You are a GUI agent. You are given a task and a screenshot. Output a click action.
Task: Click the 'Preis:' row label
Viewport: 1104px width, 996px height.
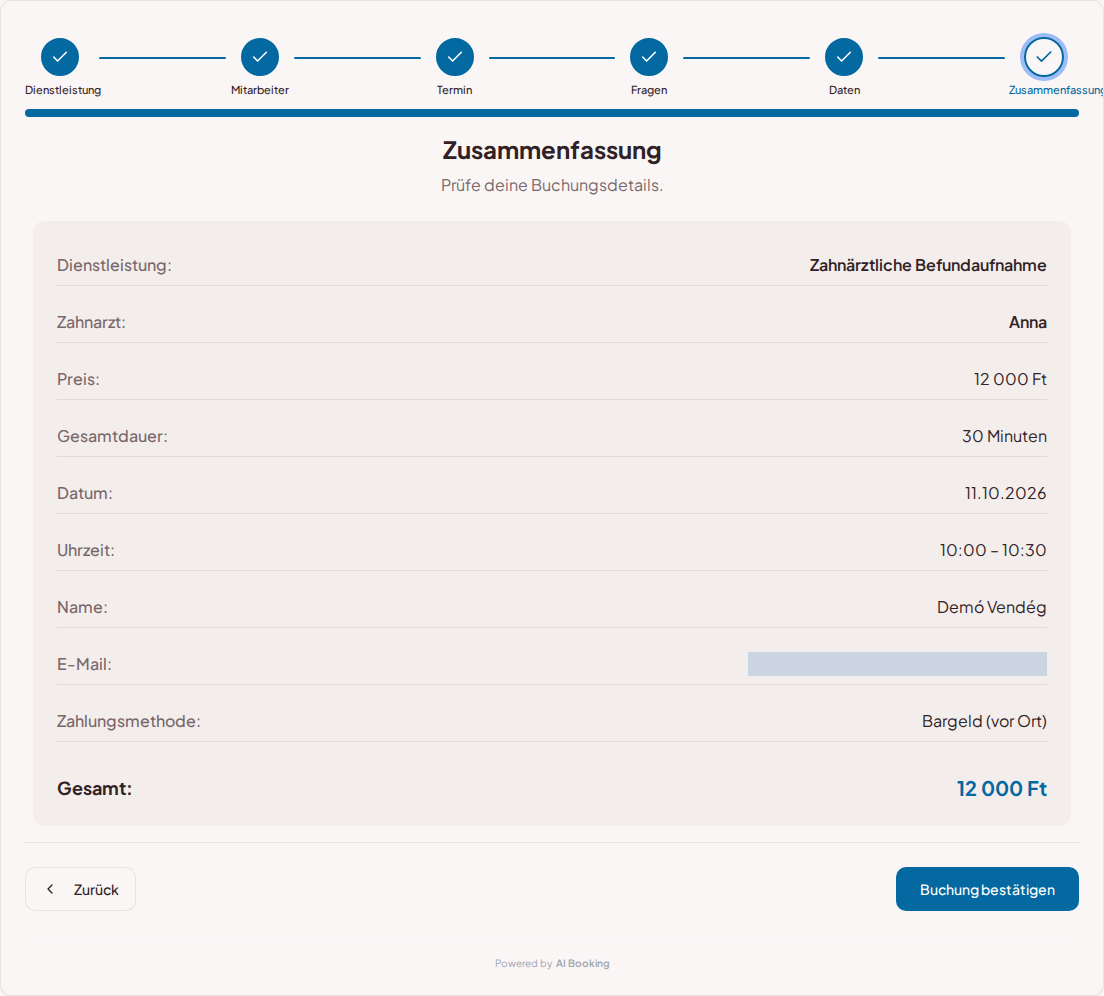tap(78, 379)
